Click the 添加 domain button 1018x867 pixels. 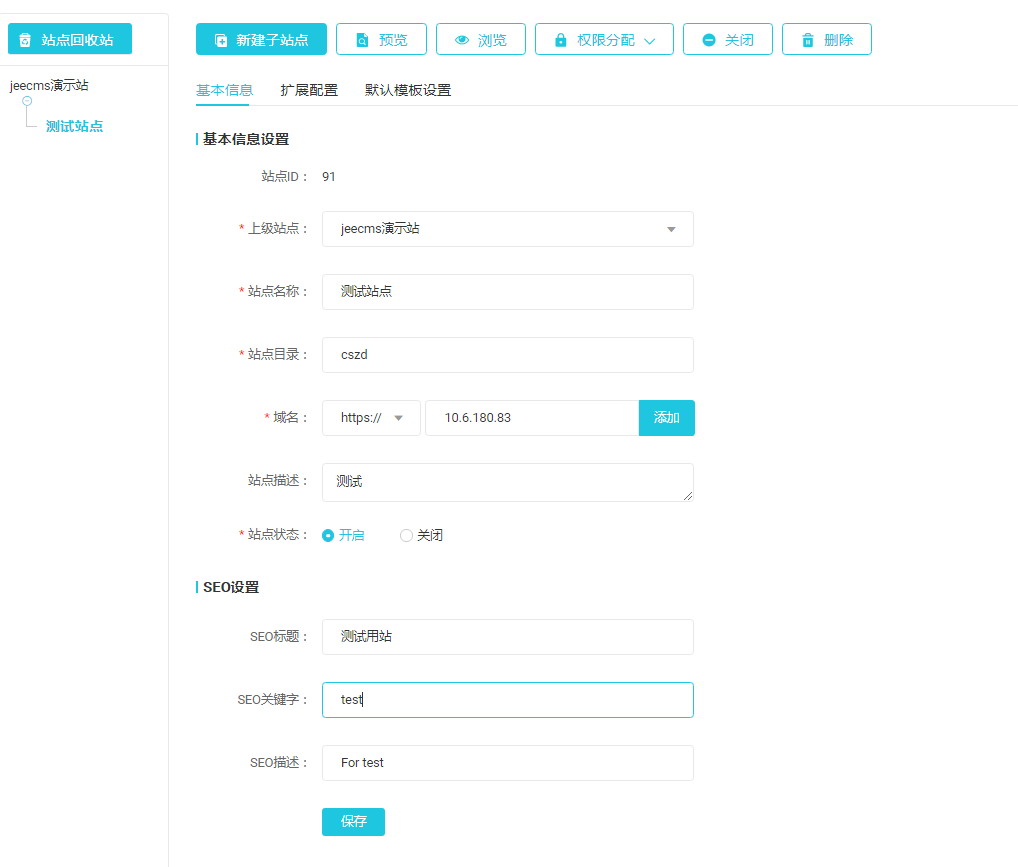666,418
